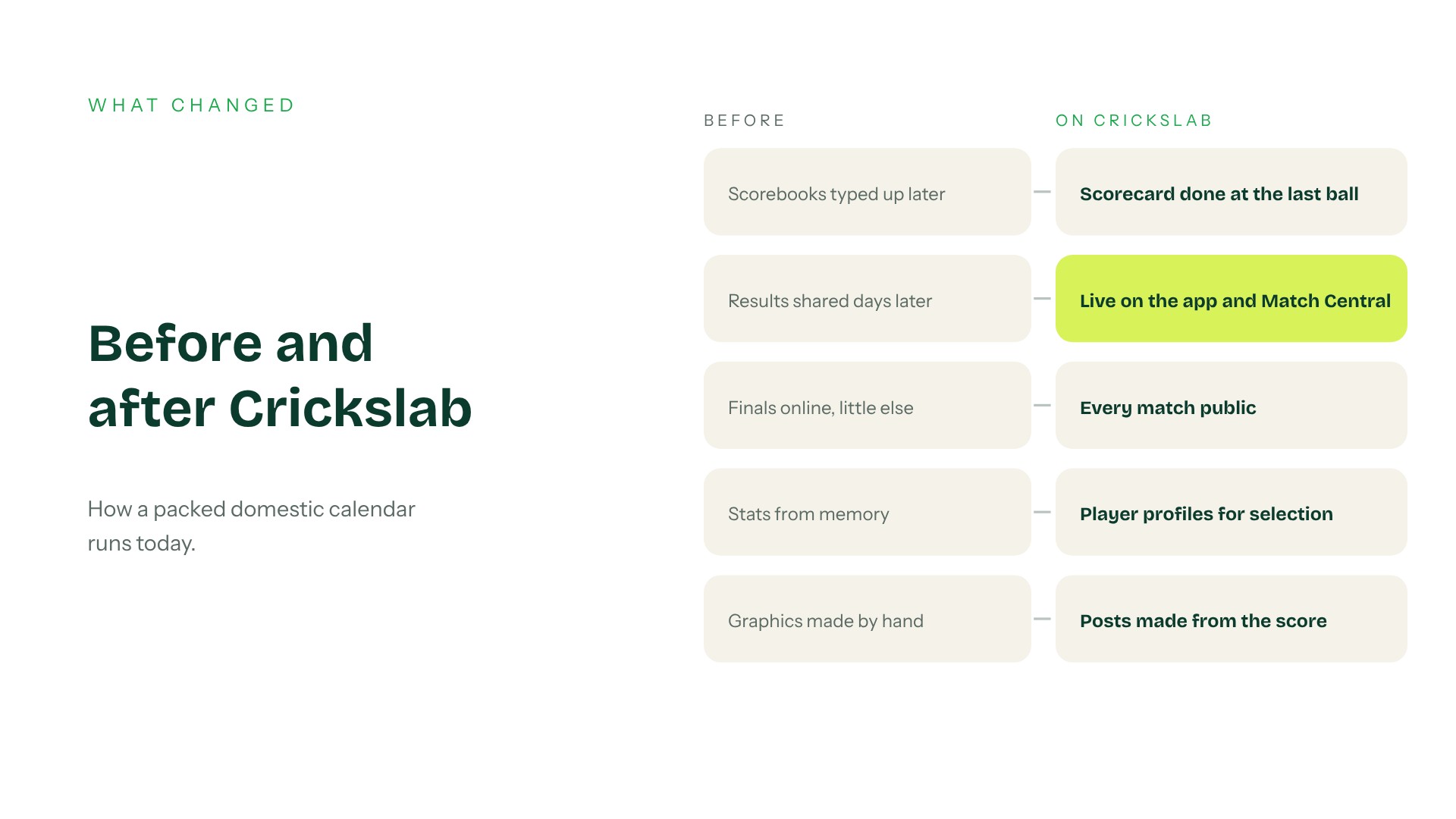Click the dash connector beside 'Finals online, little else'

pos(1043,406)
